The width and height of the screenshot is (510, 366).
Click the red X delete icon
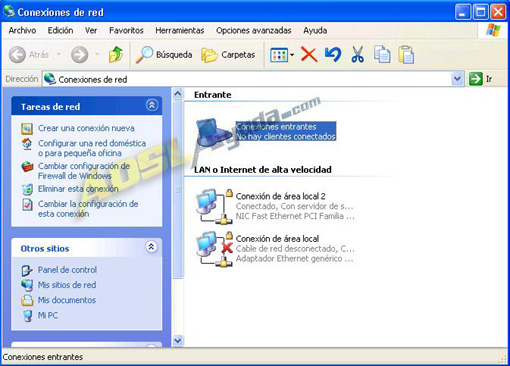tap(309, 54)
